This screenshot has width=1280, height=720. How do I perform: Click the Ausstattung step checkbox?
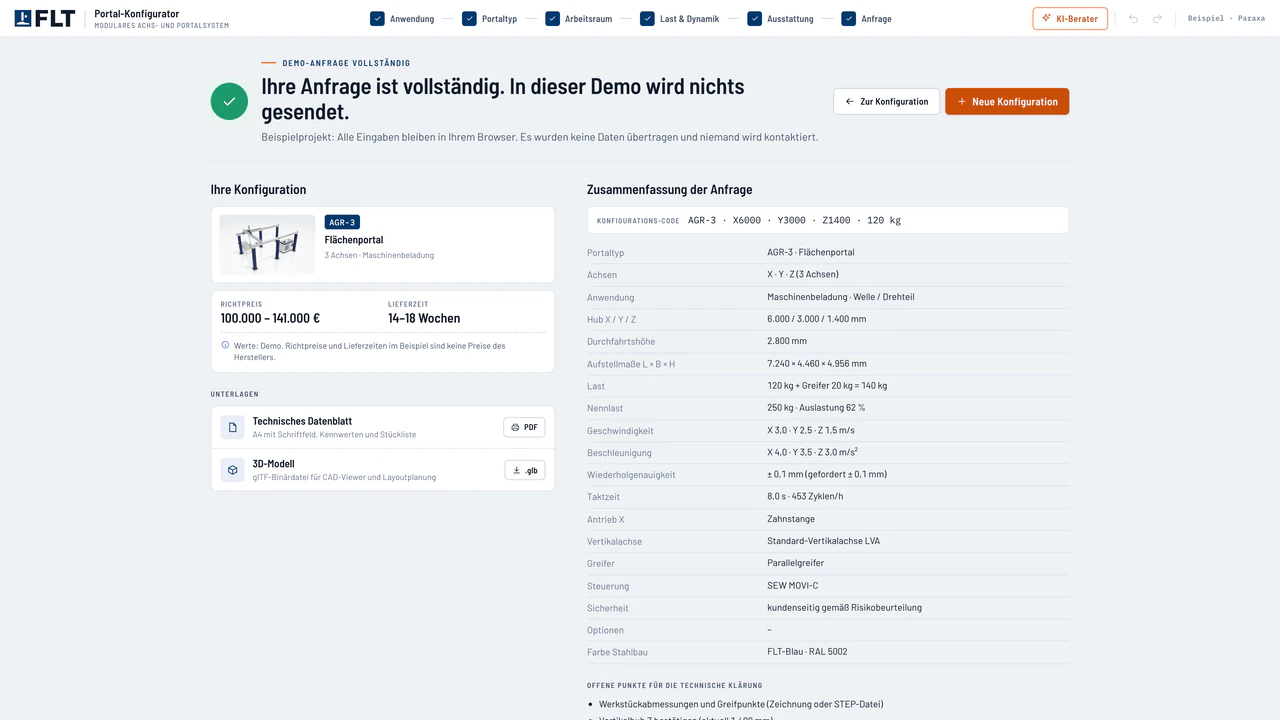(x=754, y=19)
